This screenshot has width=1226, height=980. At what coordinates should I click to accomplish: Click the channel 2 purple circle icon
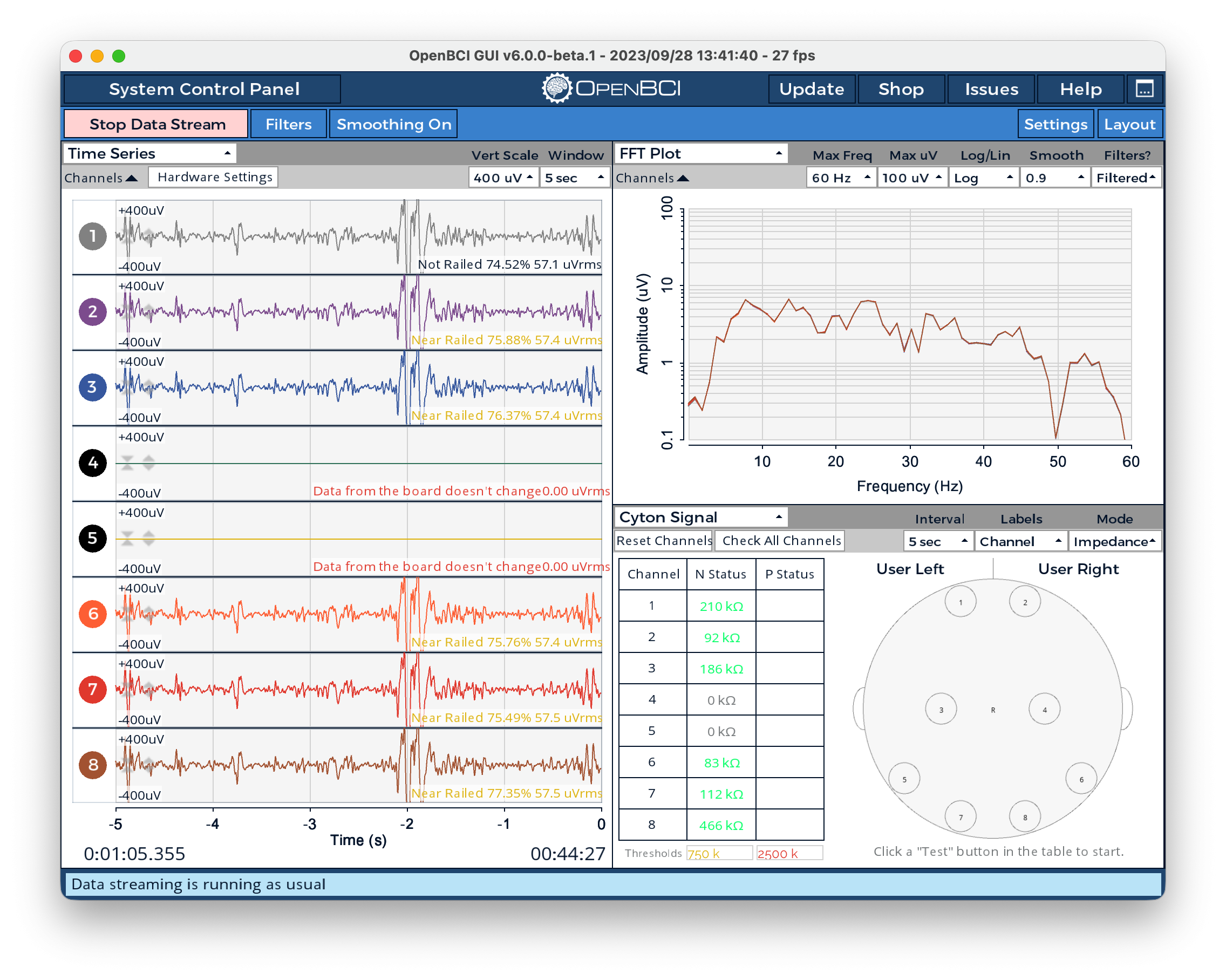[x=93, y=312]
